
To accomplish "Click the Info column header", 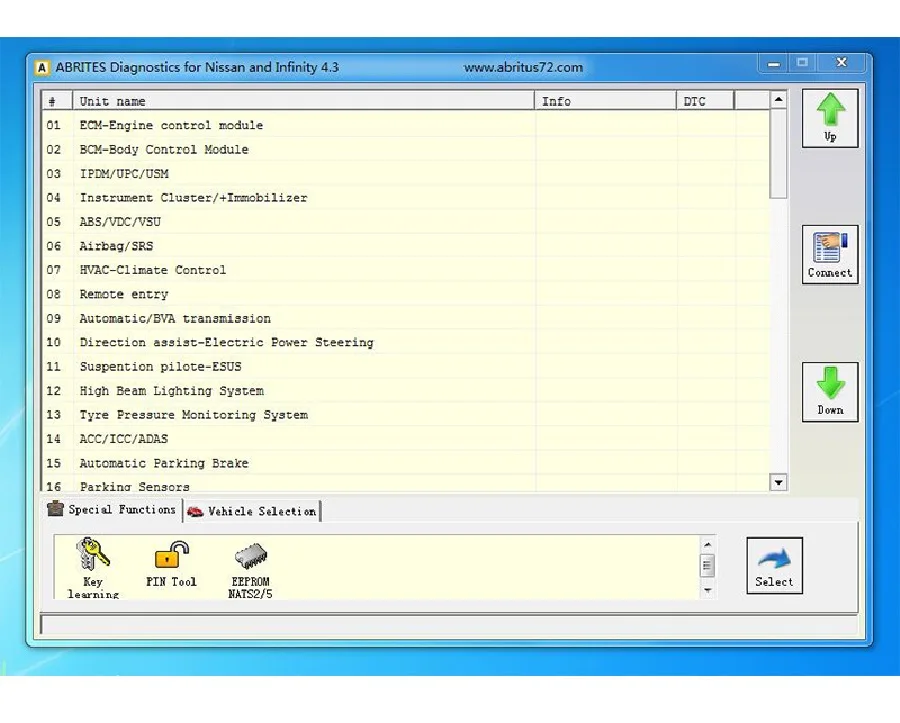I will [605, 101].
